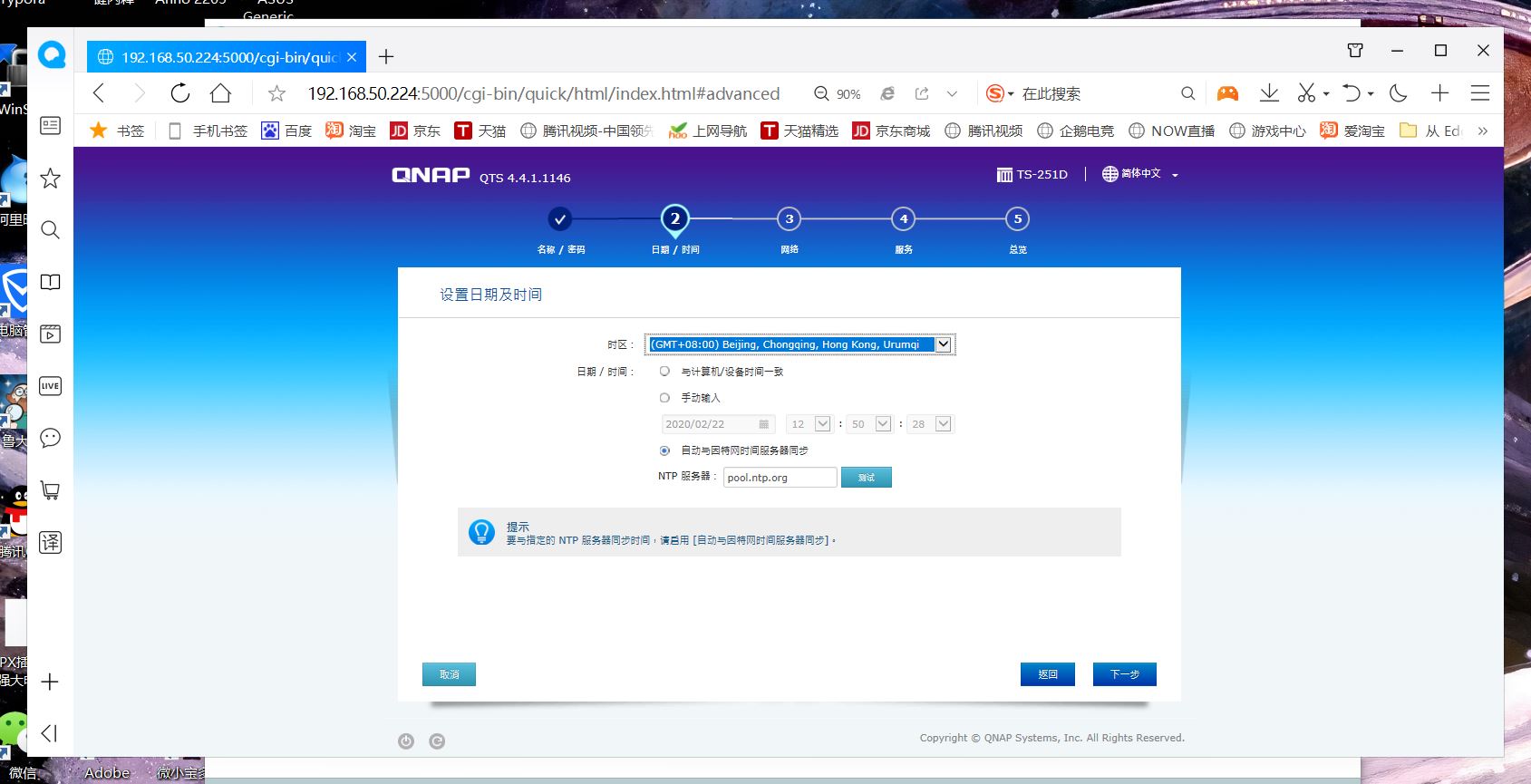Open the browser hamburger menu
The height and width of the screenshot is (784, 1531).
pos(1480,92)
